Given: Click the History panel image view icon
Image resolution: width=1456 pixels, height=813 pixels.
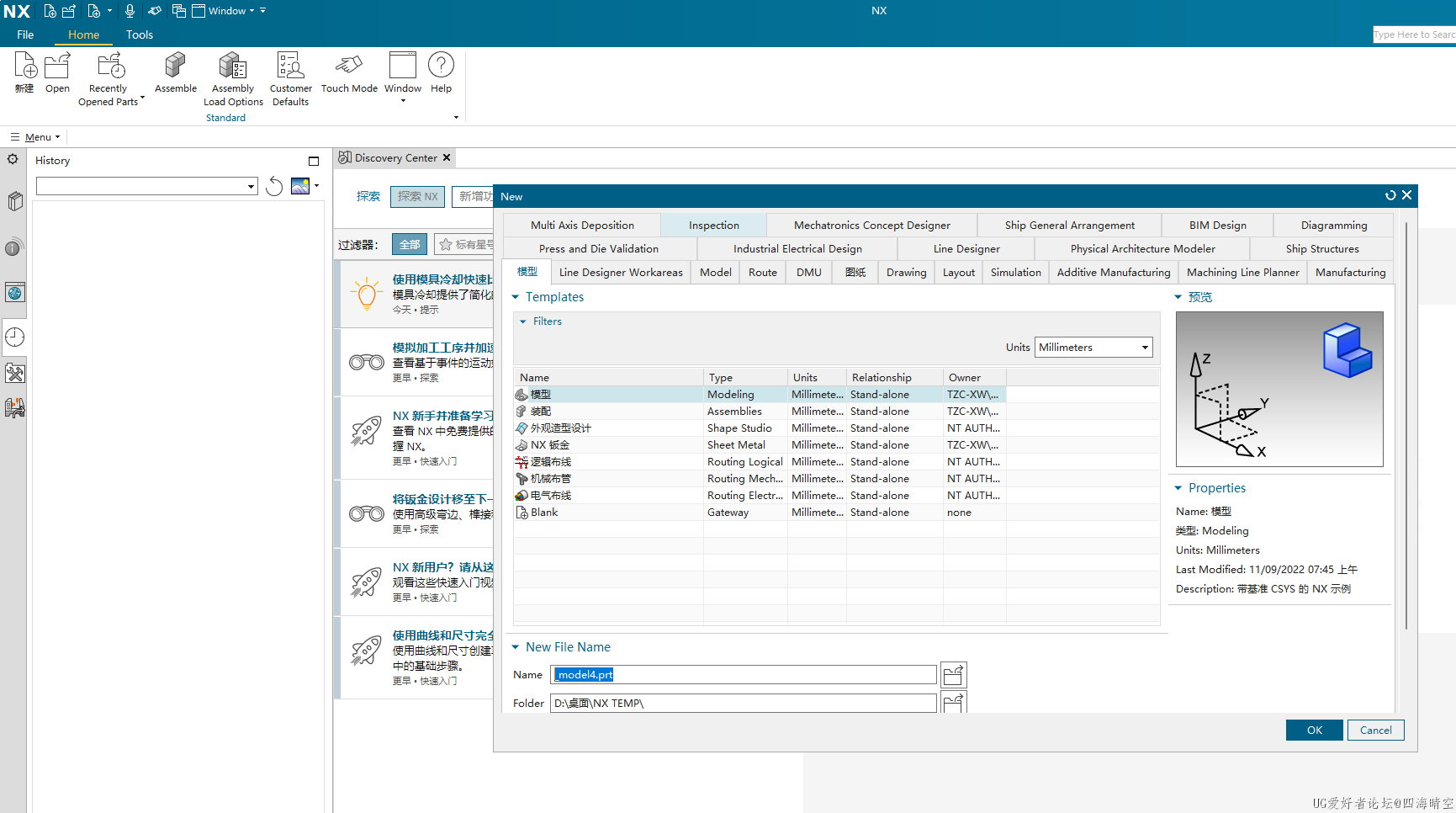Looking at the screenshot, I should click(300, 186).
